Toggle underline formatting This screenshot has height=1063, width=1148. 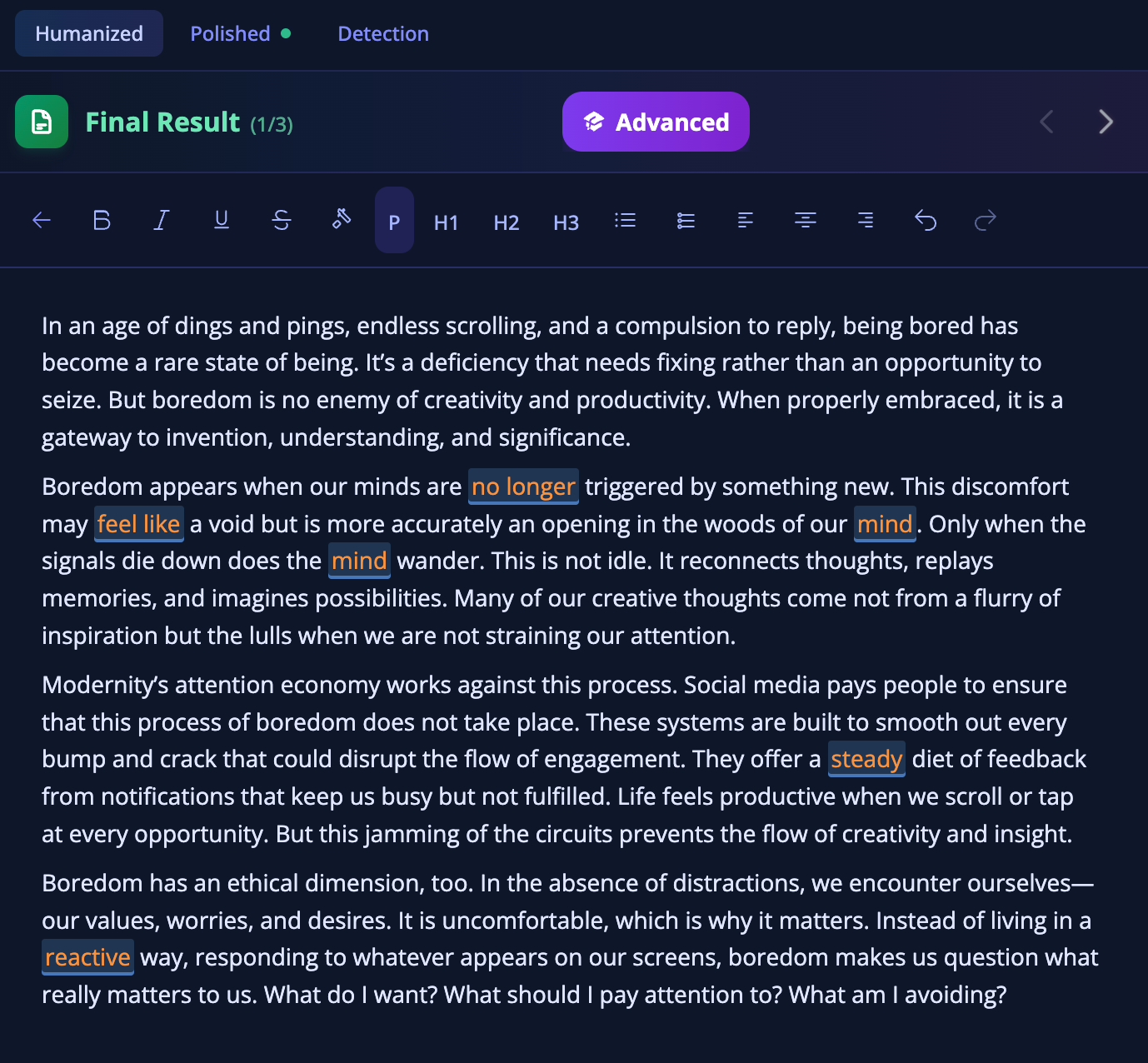click(222, 221)
